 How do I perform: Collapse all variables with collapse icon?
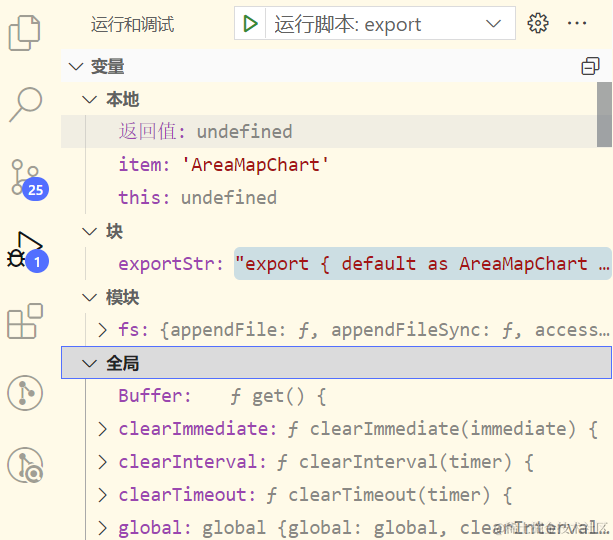tap(590, 66)
